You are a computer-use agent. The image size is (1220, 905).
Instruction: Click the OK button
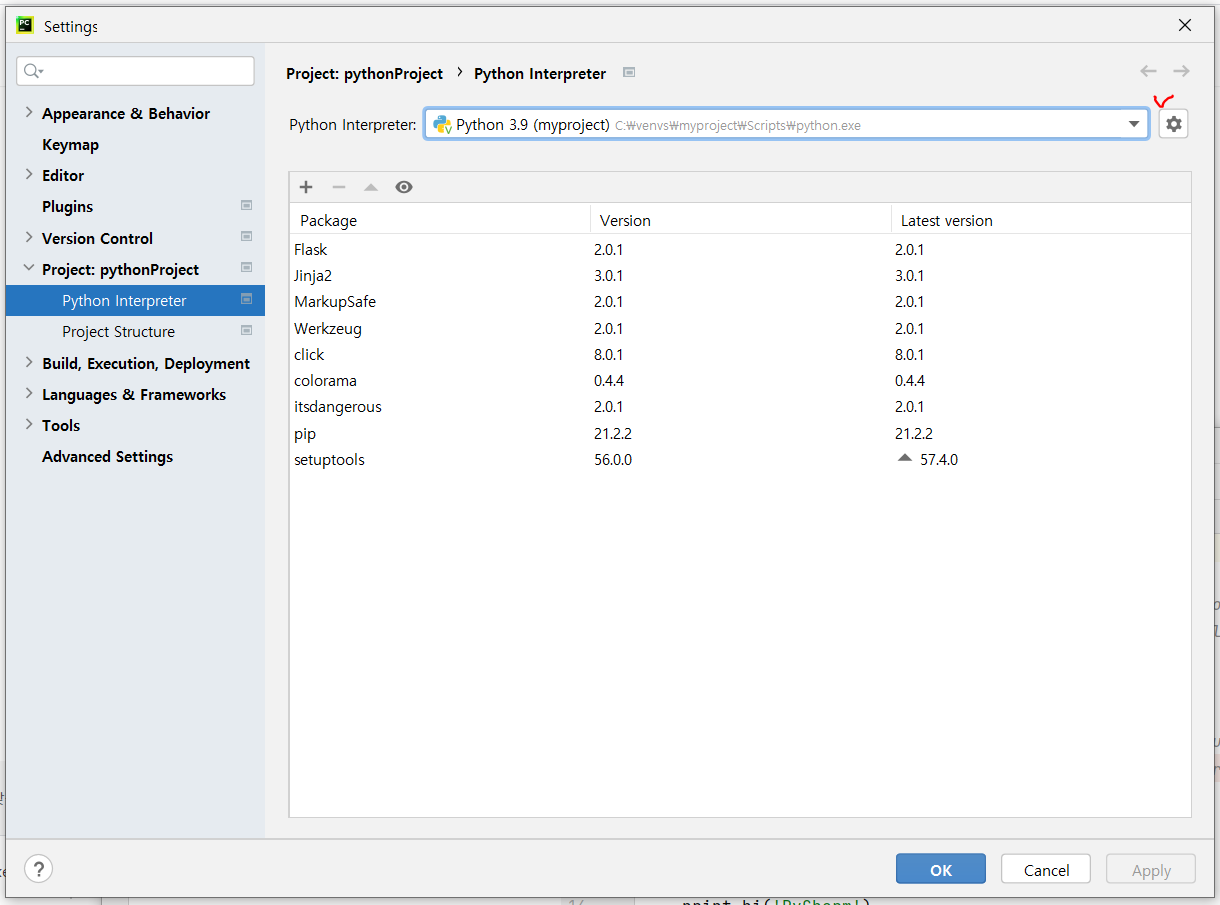tap(941, 869)
